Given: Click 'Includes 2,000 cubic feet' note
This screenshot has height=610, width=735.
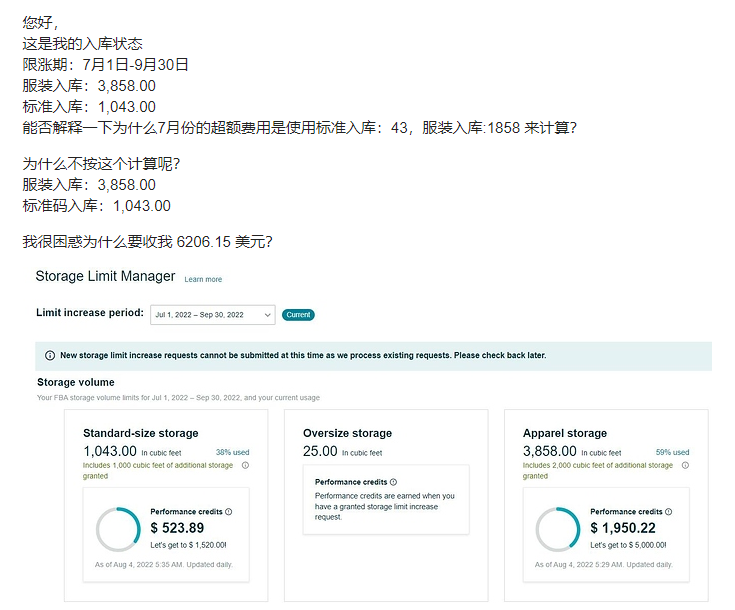Looking at the screenshot, I should click(598, 470).
